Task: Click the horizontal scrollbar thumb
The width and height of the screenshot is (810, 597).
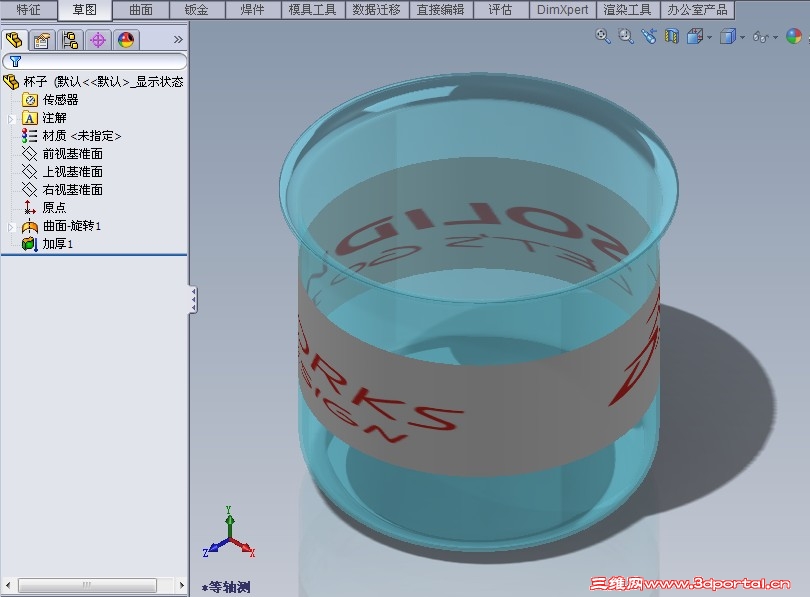Action: click(x=87, y=585)
